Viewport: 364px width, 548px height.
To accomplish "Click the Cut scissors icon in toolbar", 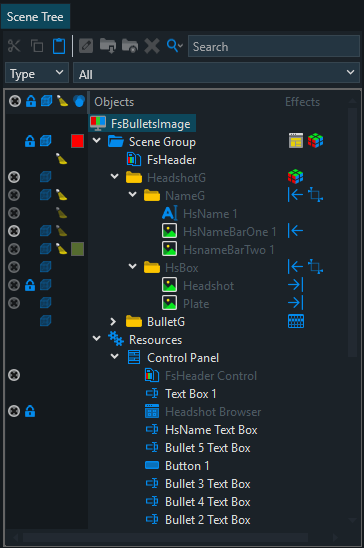I will (x=14, y=46).
